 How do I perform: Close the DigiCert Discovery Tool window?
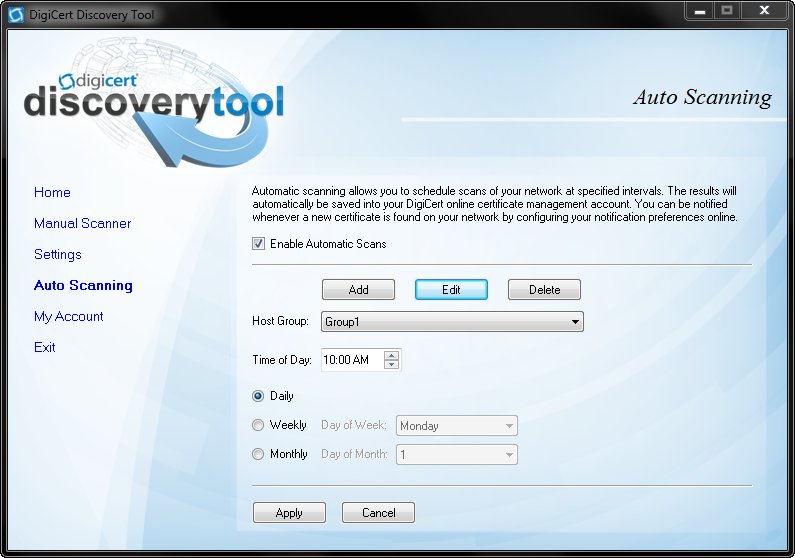coord(765,11)
